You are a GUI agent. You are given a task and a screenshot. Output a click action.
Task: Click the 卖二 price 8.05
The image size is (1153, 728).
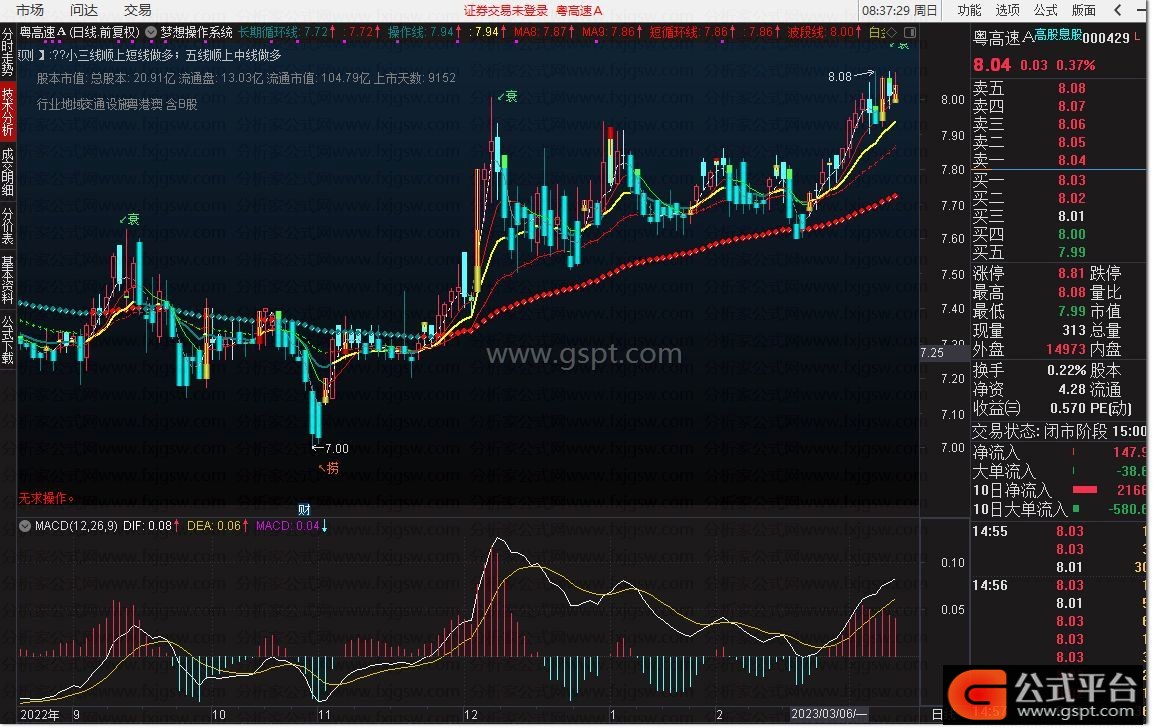coord(1071,142)
